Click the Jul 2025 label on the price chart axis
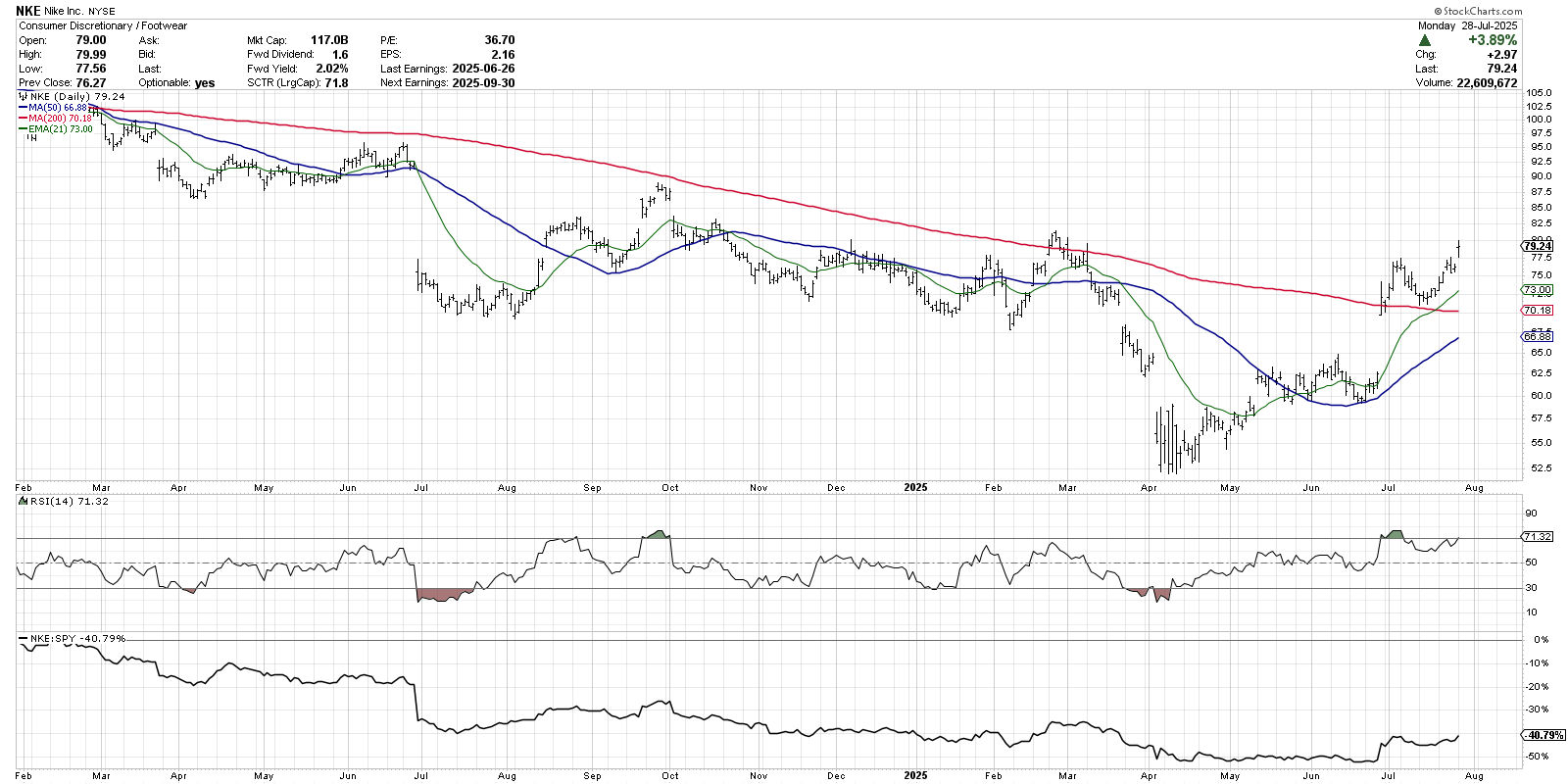 pos(1389,487)
